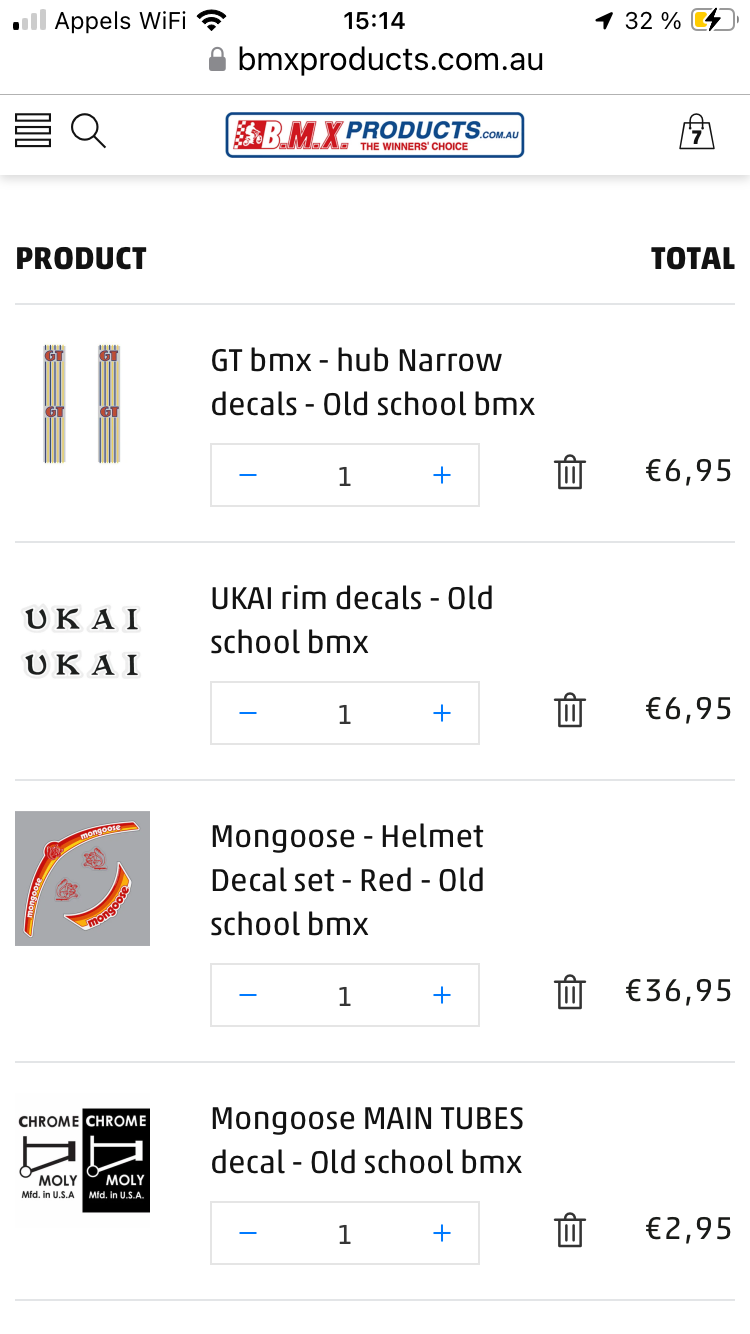Open the hamburger menu icon
The height and width of the screenshot is (1334, 750).
tap(33, 131)
